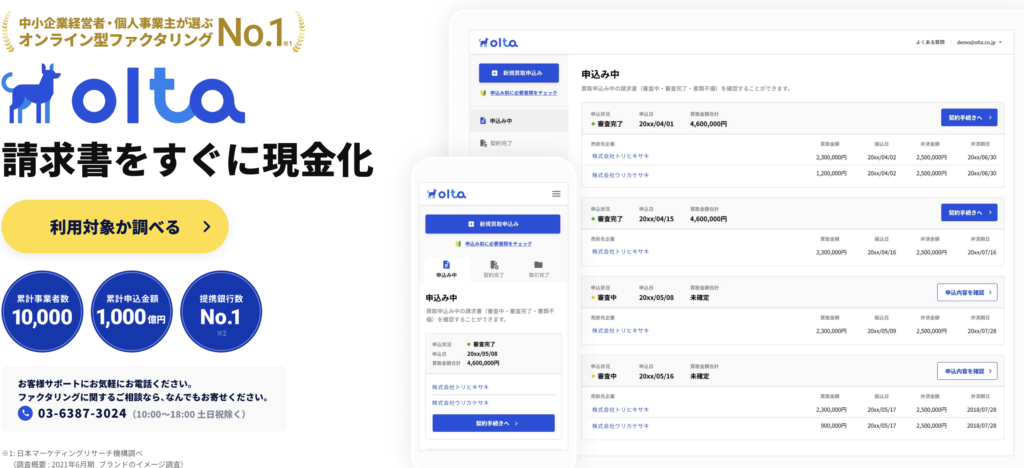Switch to 契約完了 tab in mobile mockup
Viewport: 1024px width, 468px height.
click(x=493, y=268)
